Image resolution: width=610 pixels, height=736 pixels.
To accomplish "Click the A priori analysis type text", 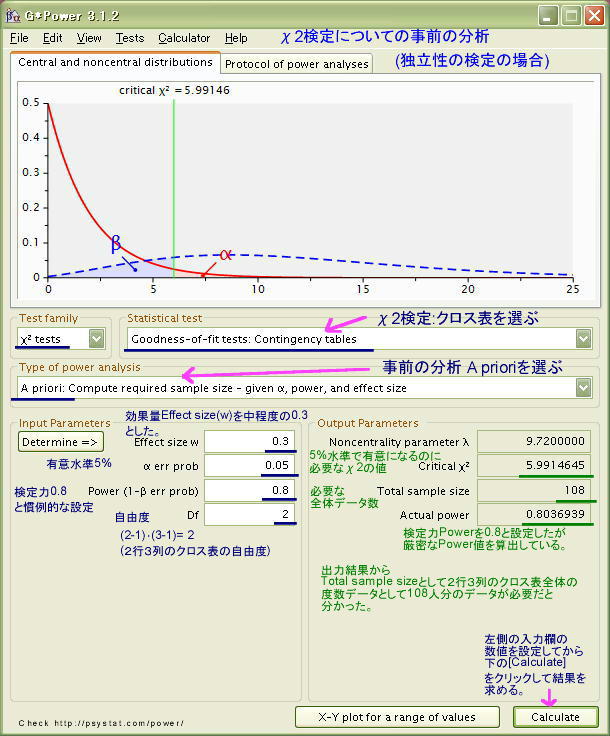I will 214,388.
